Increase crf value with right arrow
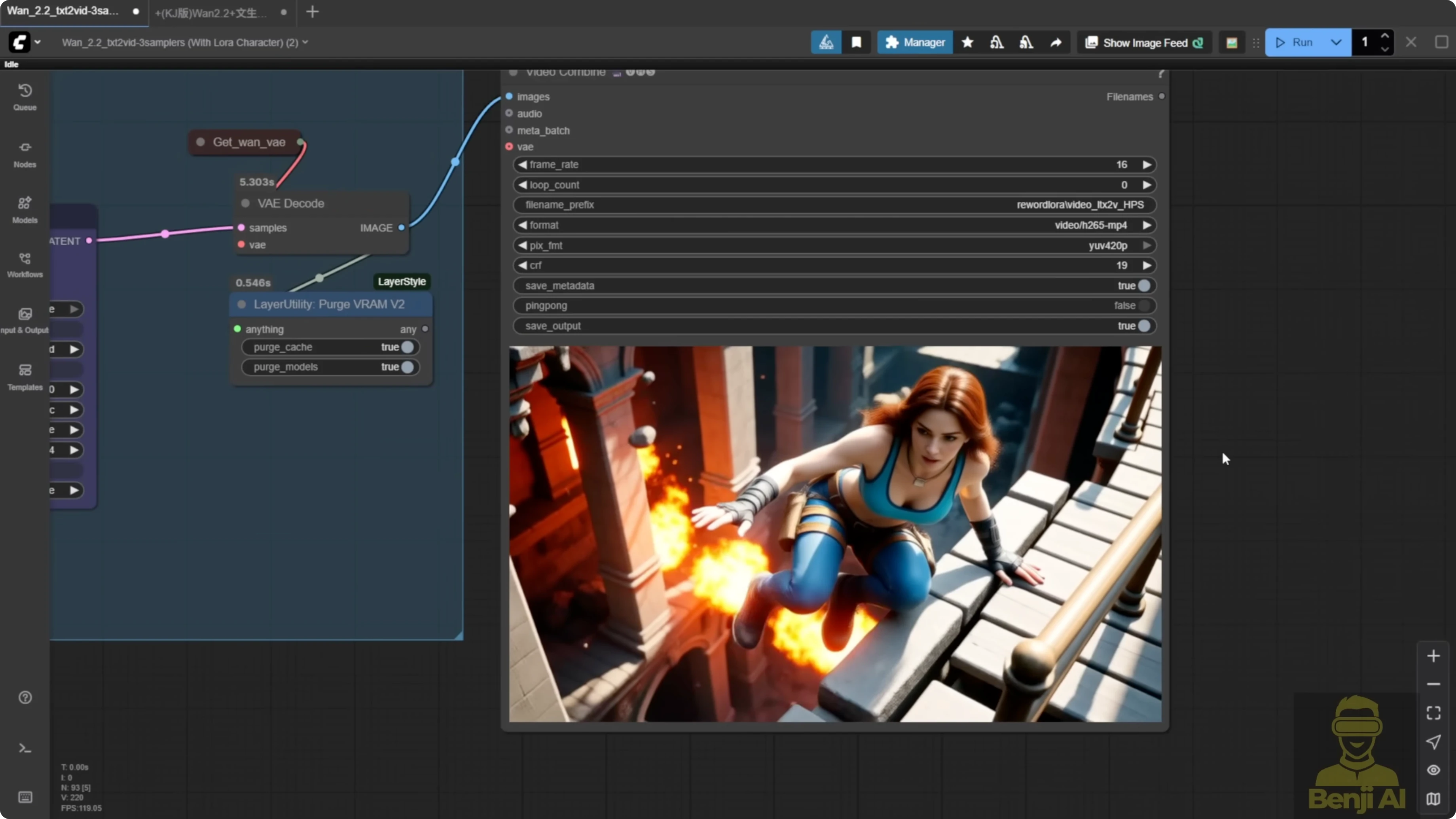 pos(1147,265)
